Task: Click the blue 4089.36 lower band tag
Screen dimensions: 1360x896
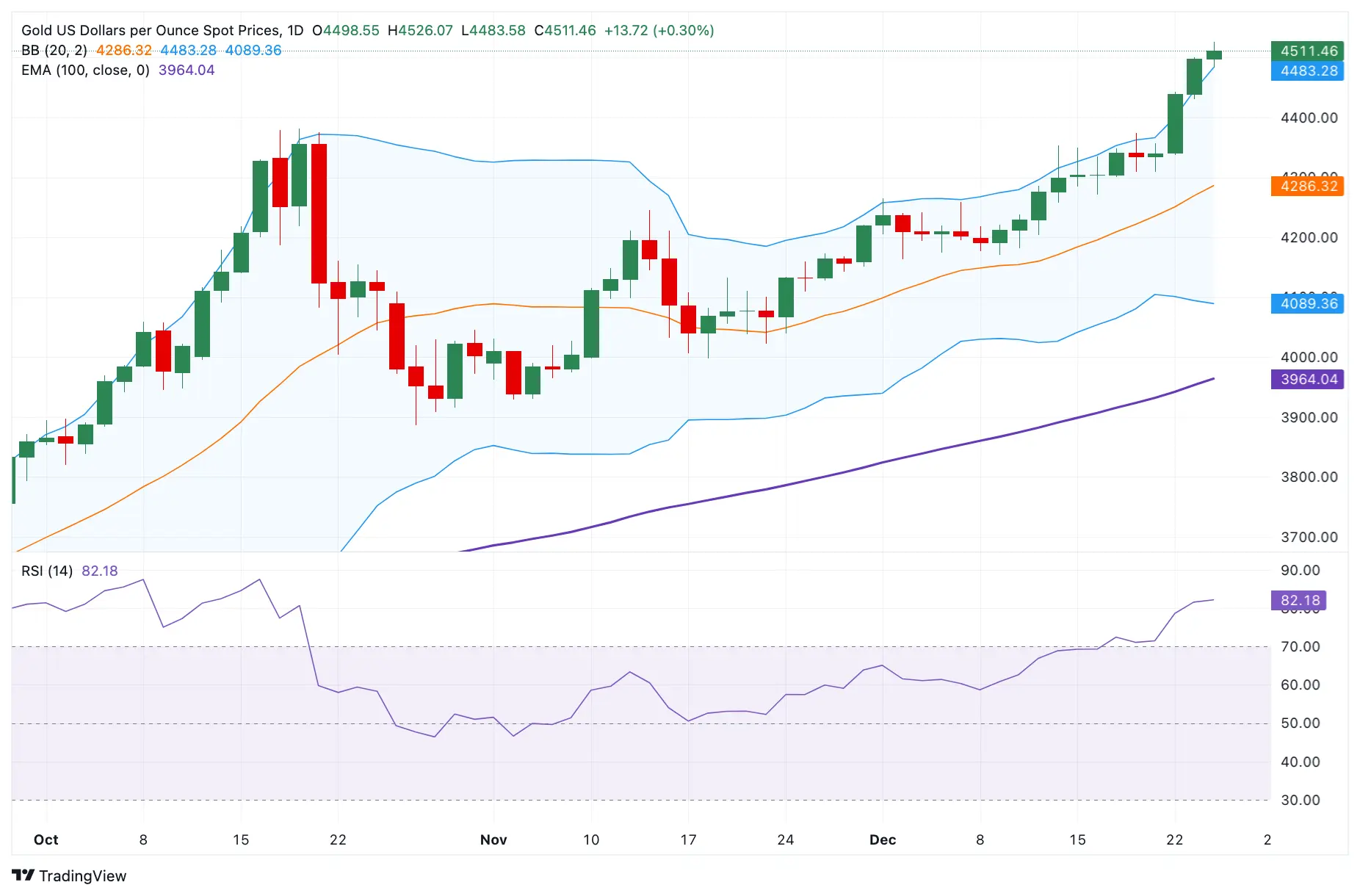Action: pyautogui.click(x=1307, y=303)
